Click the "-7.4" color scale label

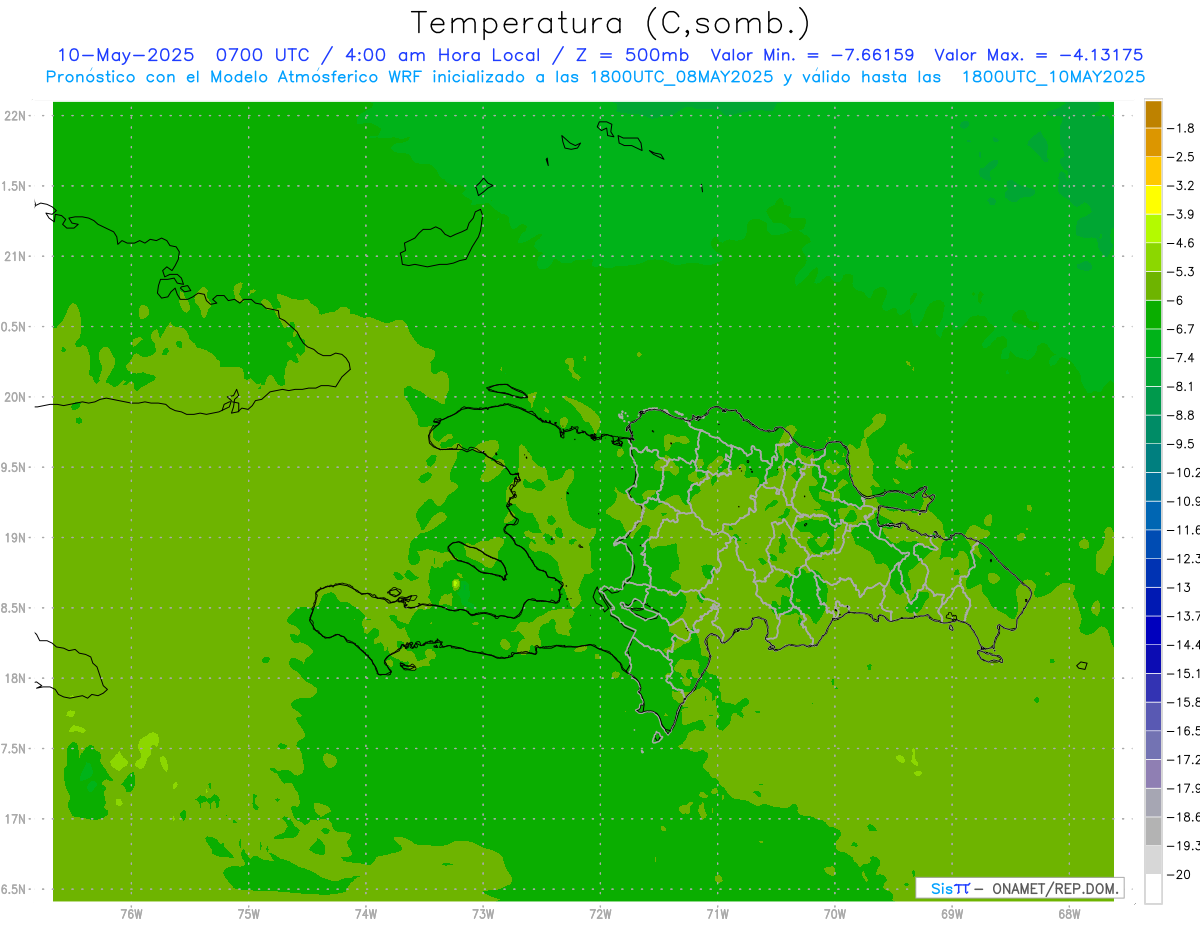(1181, 358)
